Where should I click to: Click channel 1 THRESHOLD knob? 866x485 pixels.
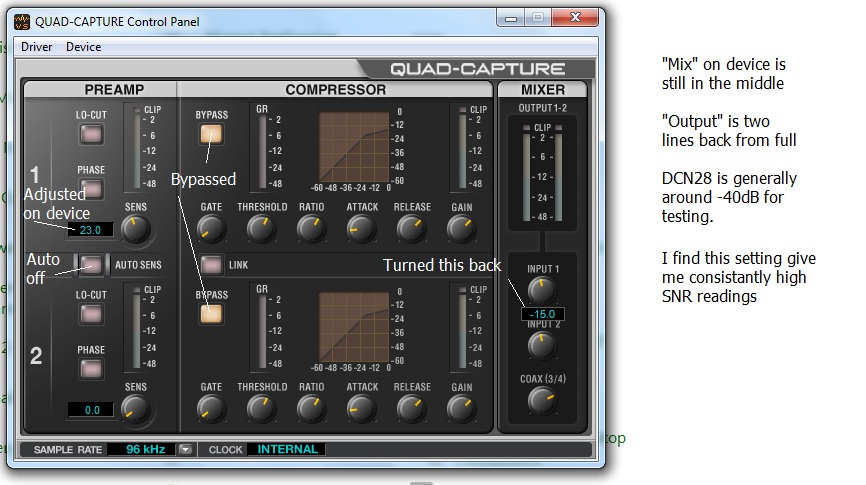tap(261, 229)
